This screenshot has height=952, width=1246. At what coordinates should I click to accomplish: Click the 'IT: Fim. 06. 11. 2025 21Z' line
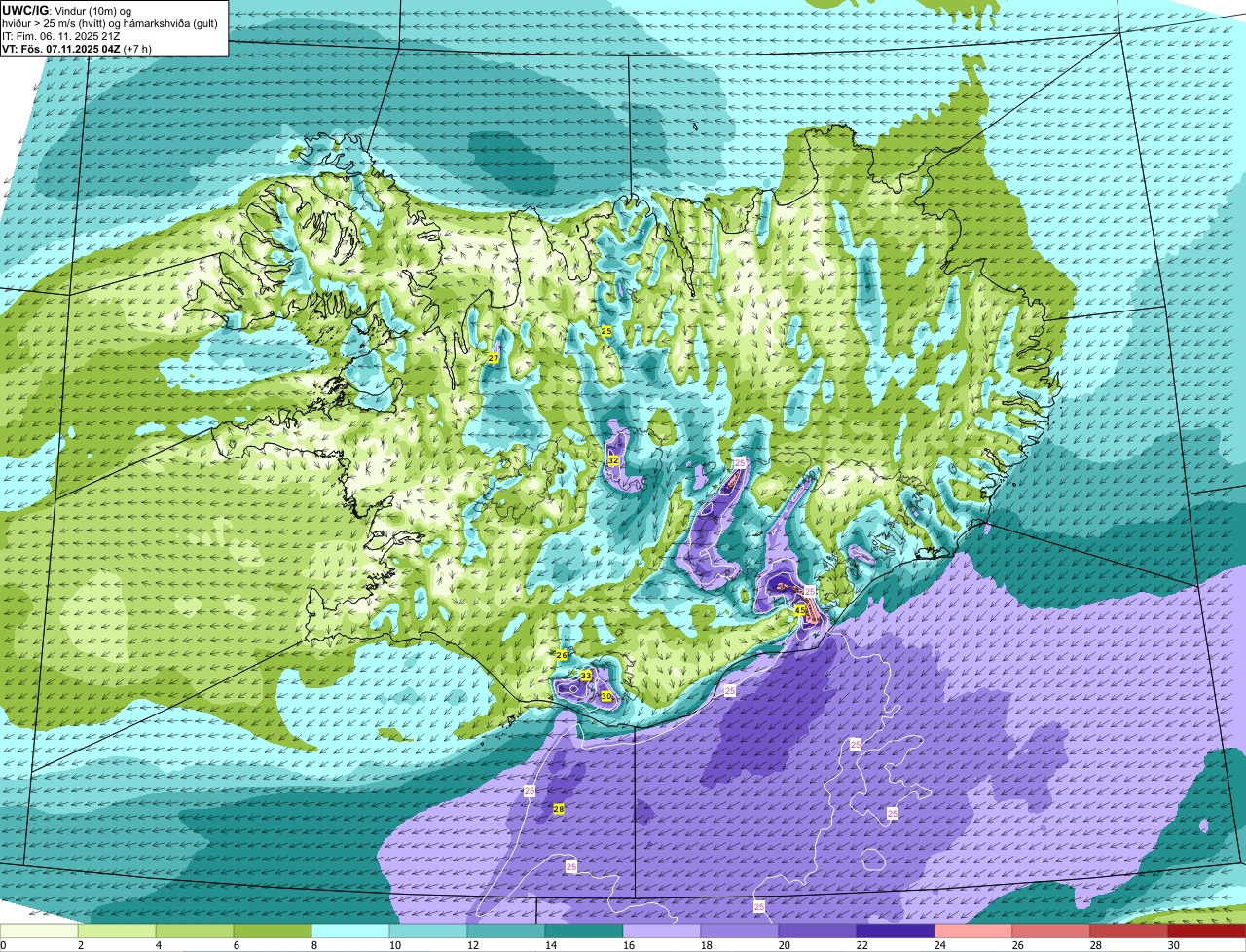click(x=61, y=36)
